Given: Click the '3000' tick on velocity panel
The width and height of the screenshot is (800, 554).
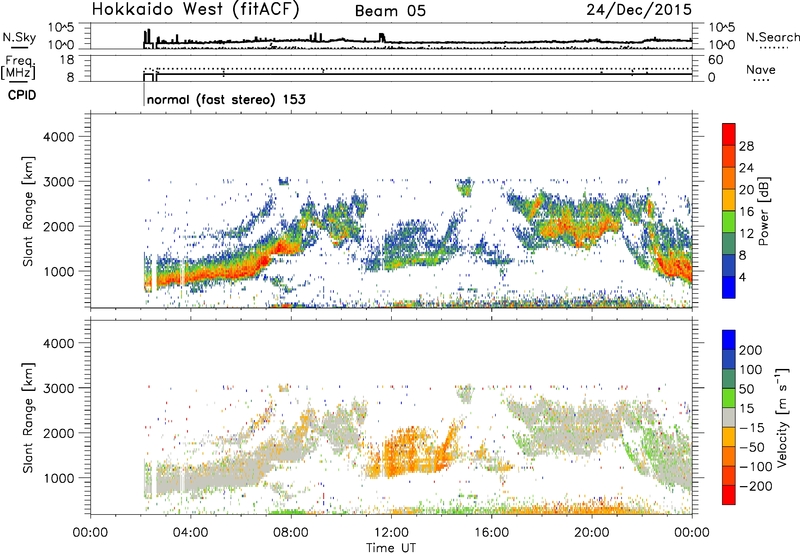Looking at the screenshot, I should 59,388.
